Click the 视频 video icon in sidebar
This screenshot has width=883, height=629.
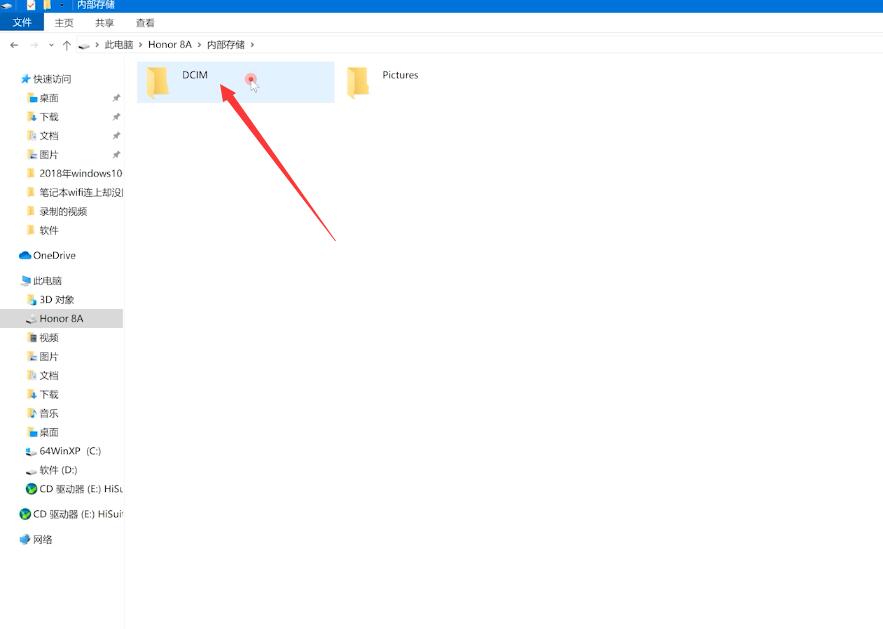point(32,338)
